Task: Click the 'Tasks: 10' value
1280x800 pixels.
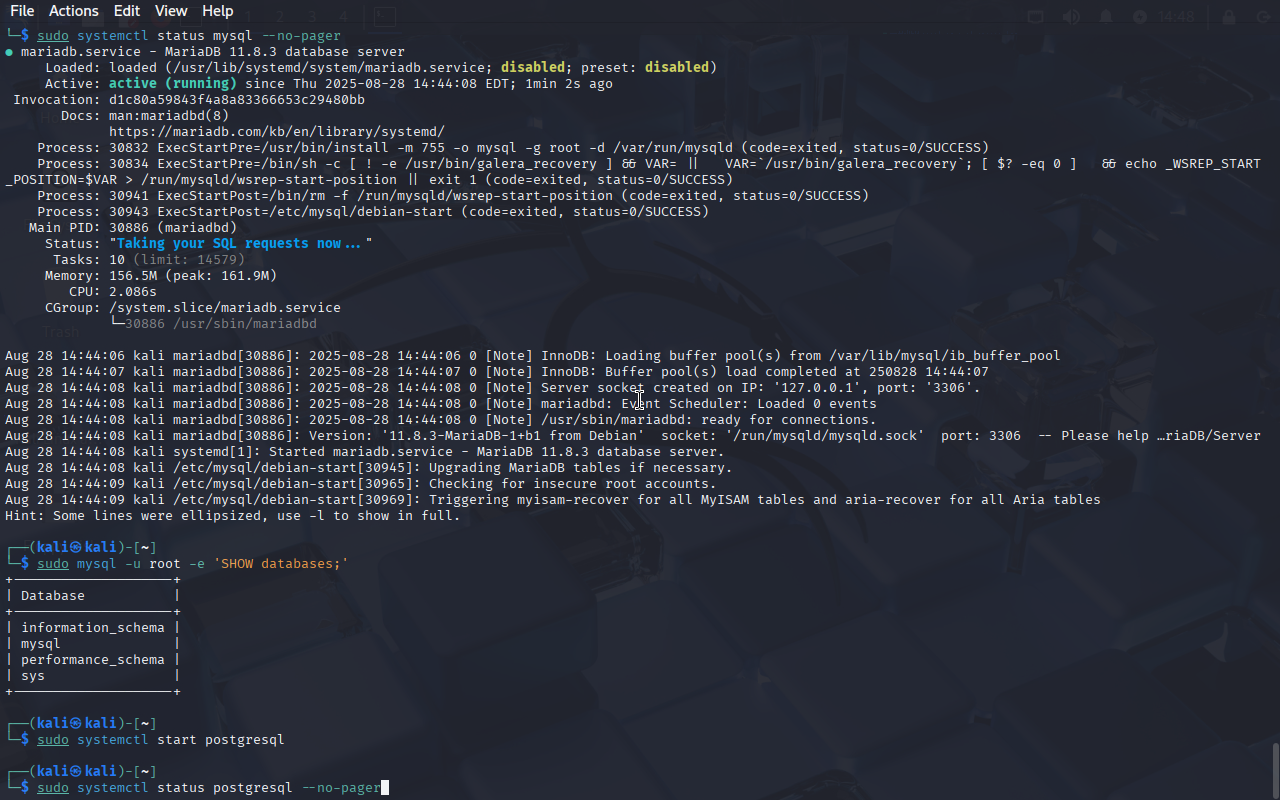Action: click(117, 260)
